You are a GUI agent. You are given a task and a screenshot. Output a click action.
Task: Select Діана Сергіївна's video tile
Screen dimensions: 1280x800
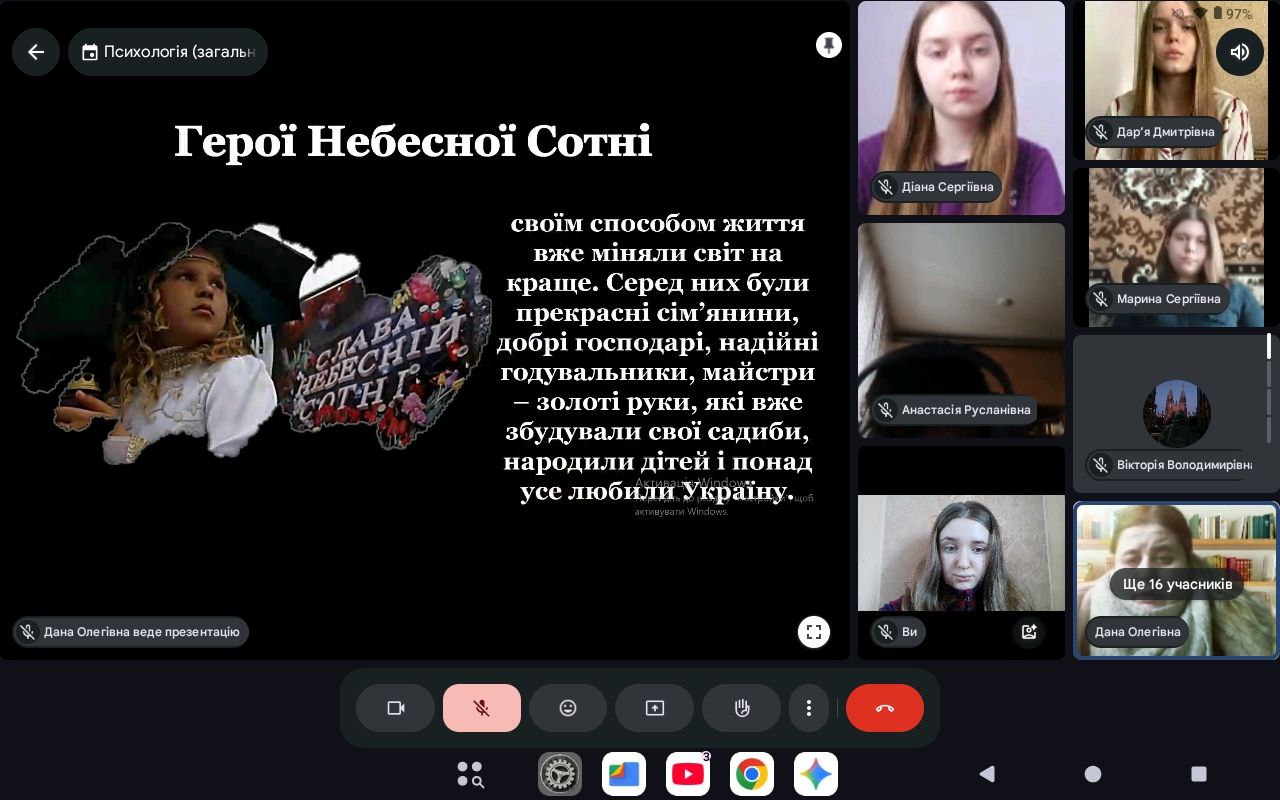pyautogui.click(x=961, y=108)
